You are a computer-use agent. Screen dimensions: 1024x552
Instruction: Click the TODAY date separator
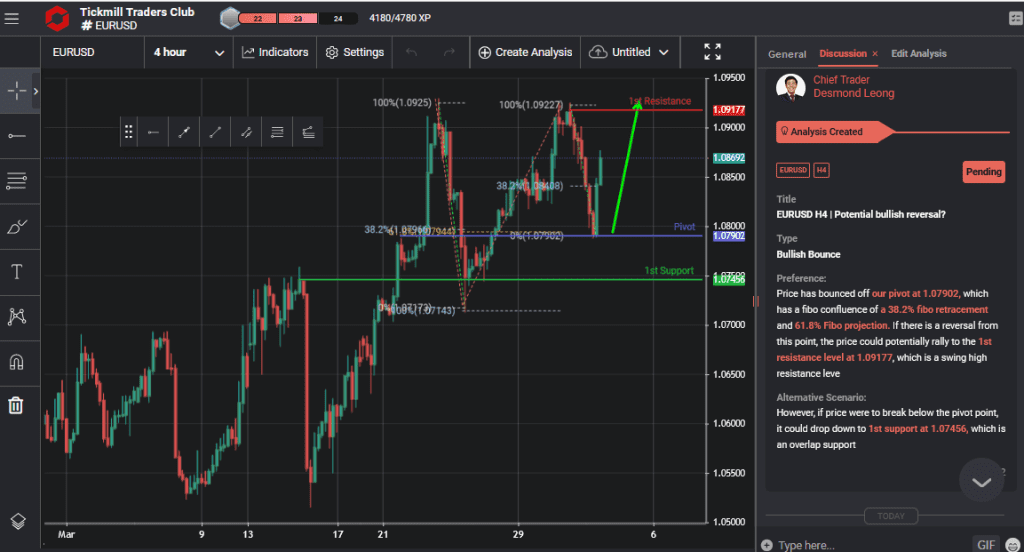[891, 516]
